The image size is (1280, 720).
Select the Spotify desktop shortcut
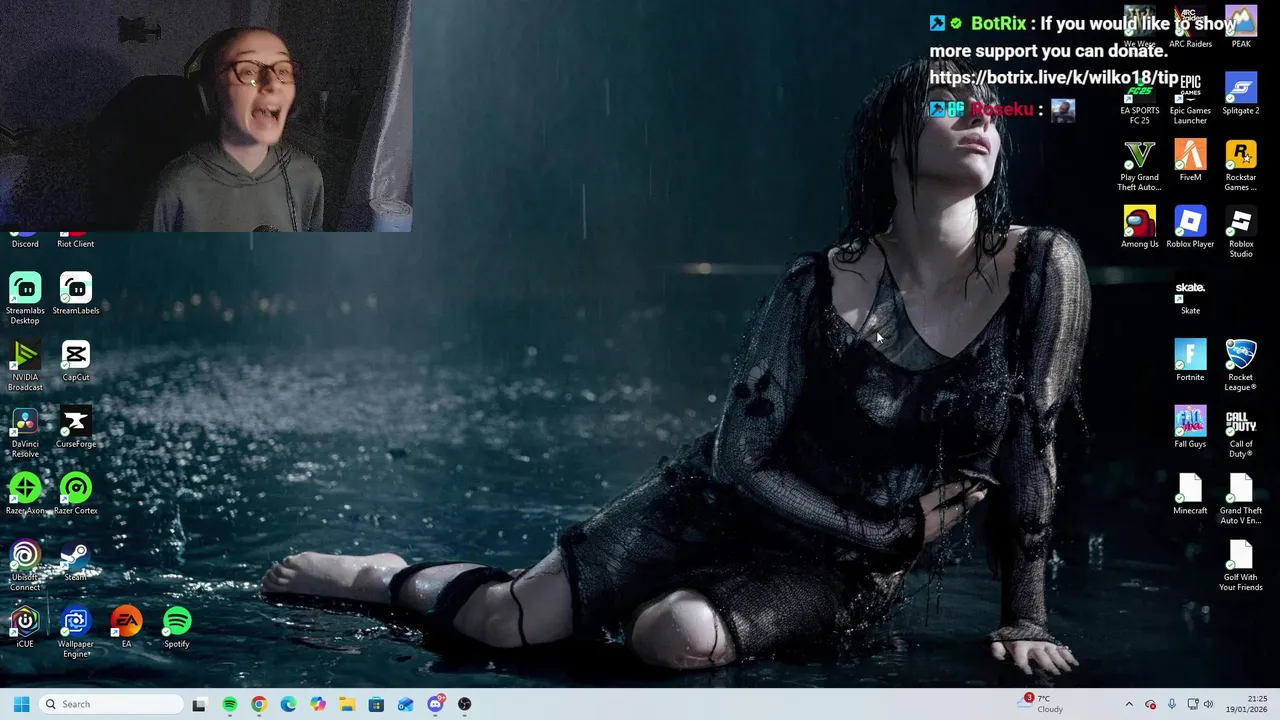pyautogui.click(x=177, y=628)
